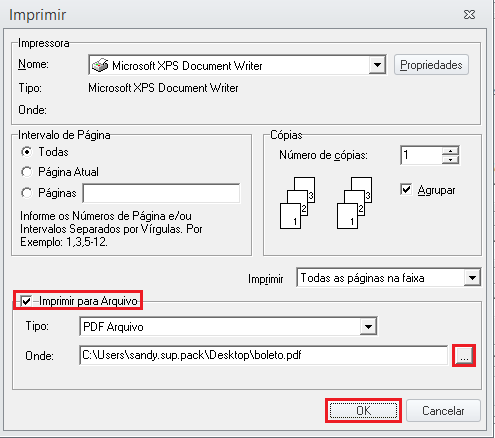Focus the Páginas range text field
The image size is (495, 438).
(x=161, y=193)
